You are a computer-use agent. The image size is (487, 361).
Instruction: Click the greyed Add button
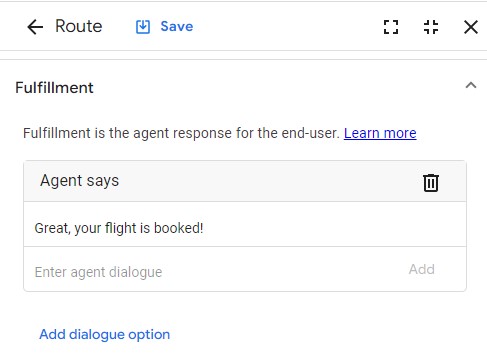(x=422, y=269)
